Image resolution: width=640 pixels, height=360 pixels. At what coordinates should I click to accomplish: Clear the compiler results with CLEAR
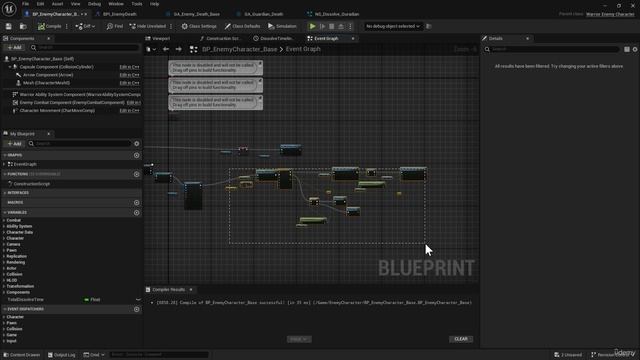[x=461, y=339]
